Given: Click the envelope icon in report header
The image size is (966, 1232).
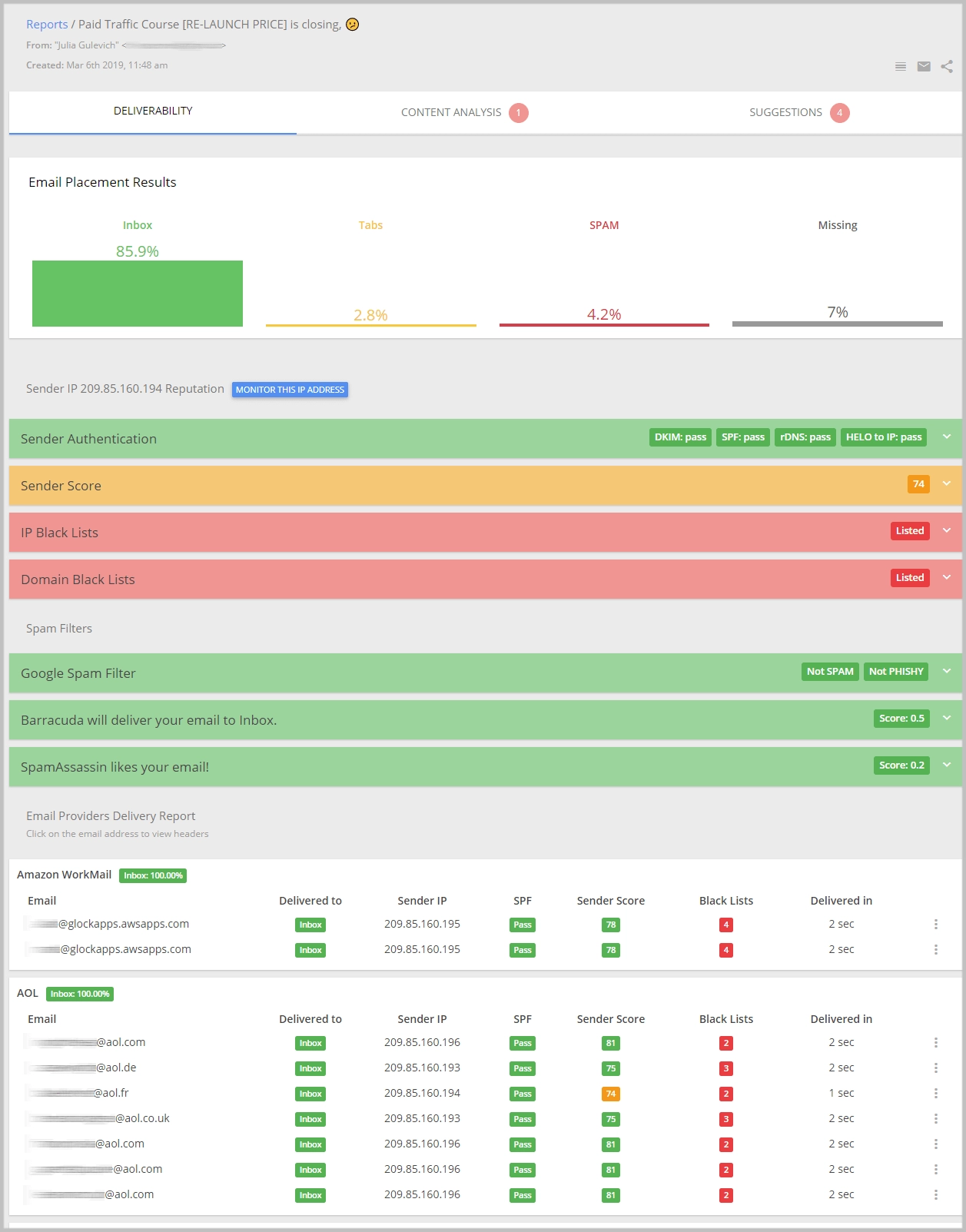Looking at the screenshot, I should point(924,67).
